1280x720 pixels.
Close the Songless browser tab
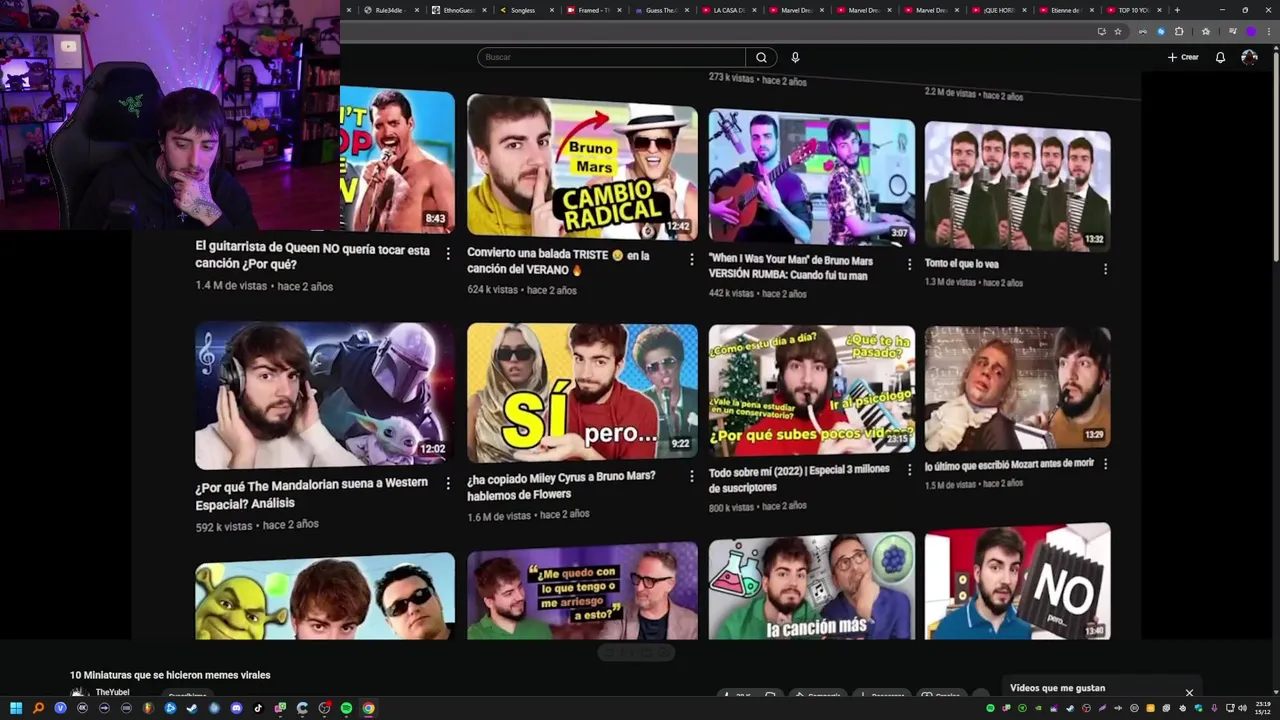tap(553, 10)
